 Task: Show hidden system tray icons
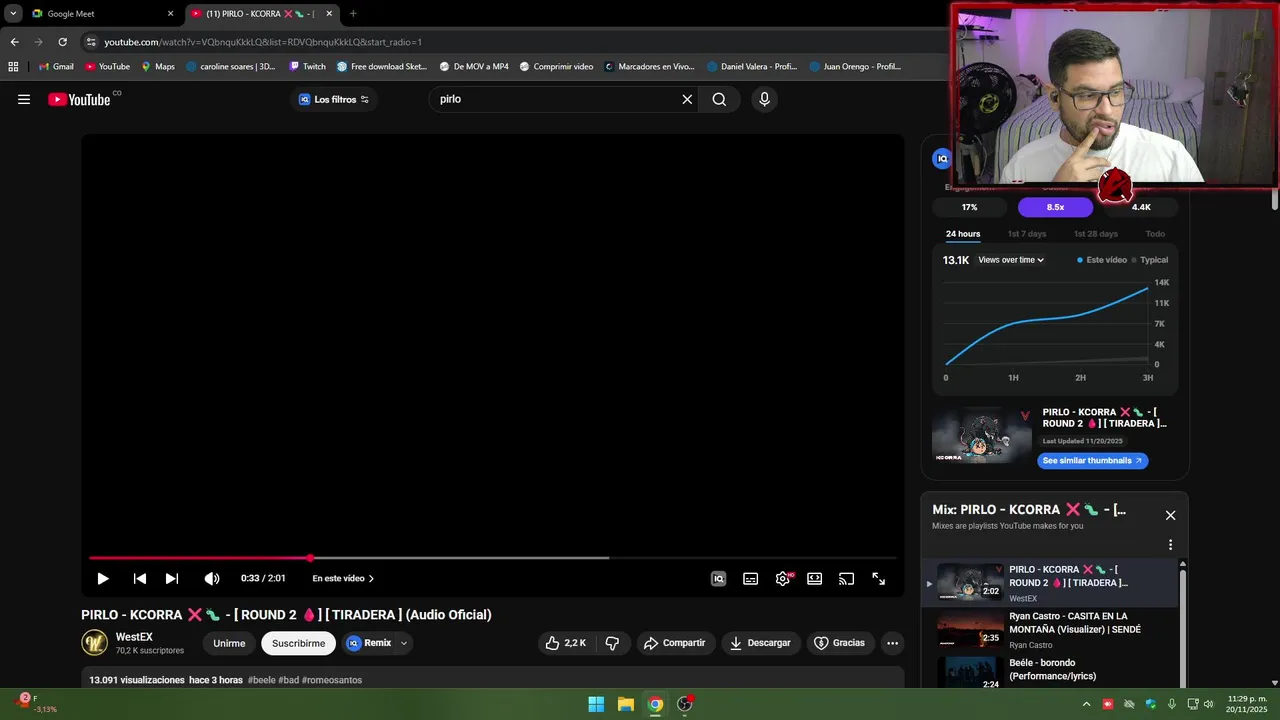(x=1086, y=704)
